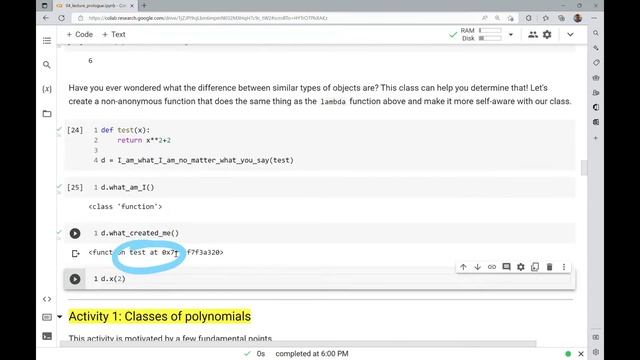Click the Read aloud icon in address bar

pyautogui.click(x=484, y=18)
